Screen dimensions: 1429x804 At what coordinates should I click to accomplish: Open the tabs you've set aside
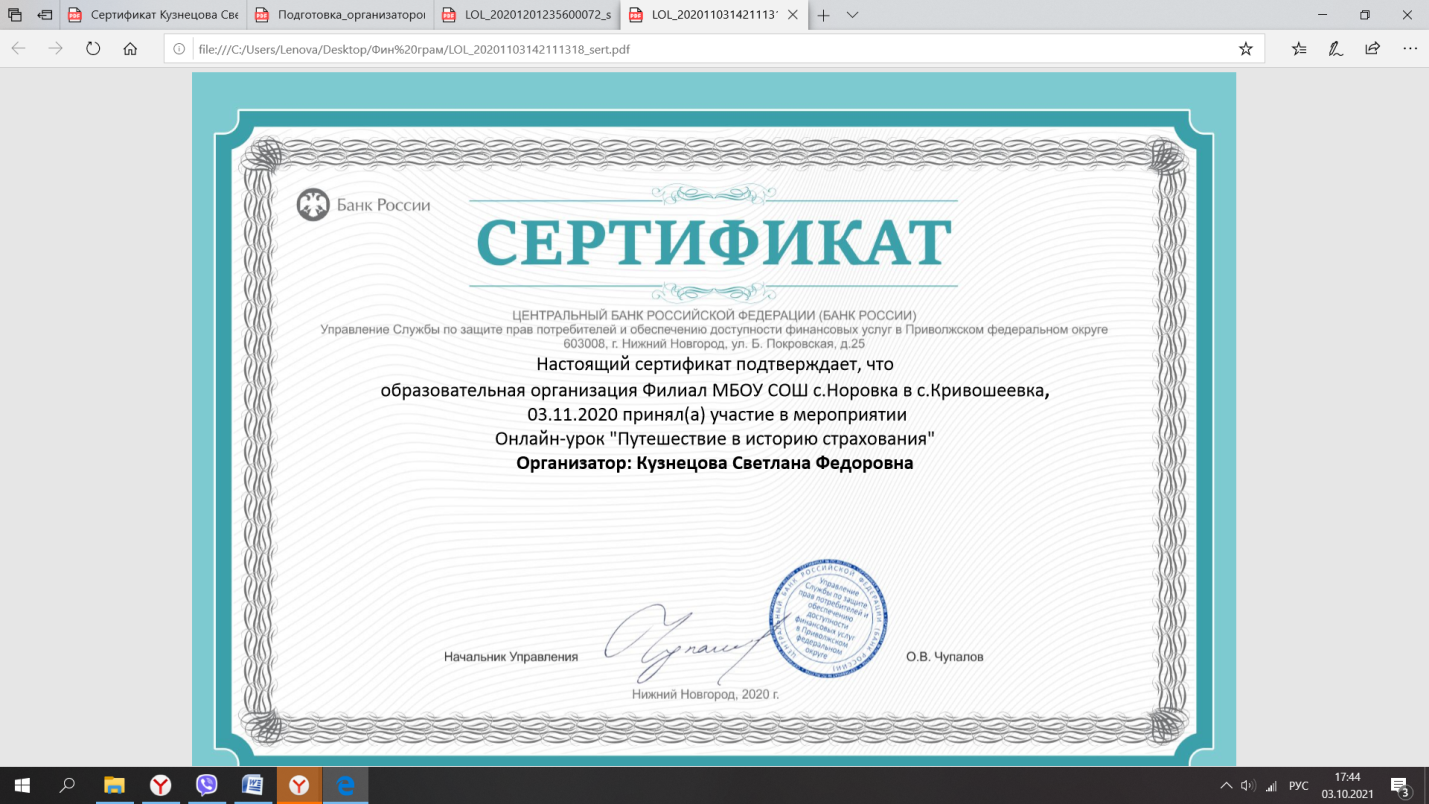click(14, 15)
